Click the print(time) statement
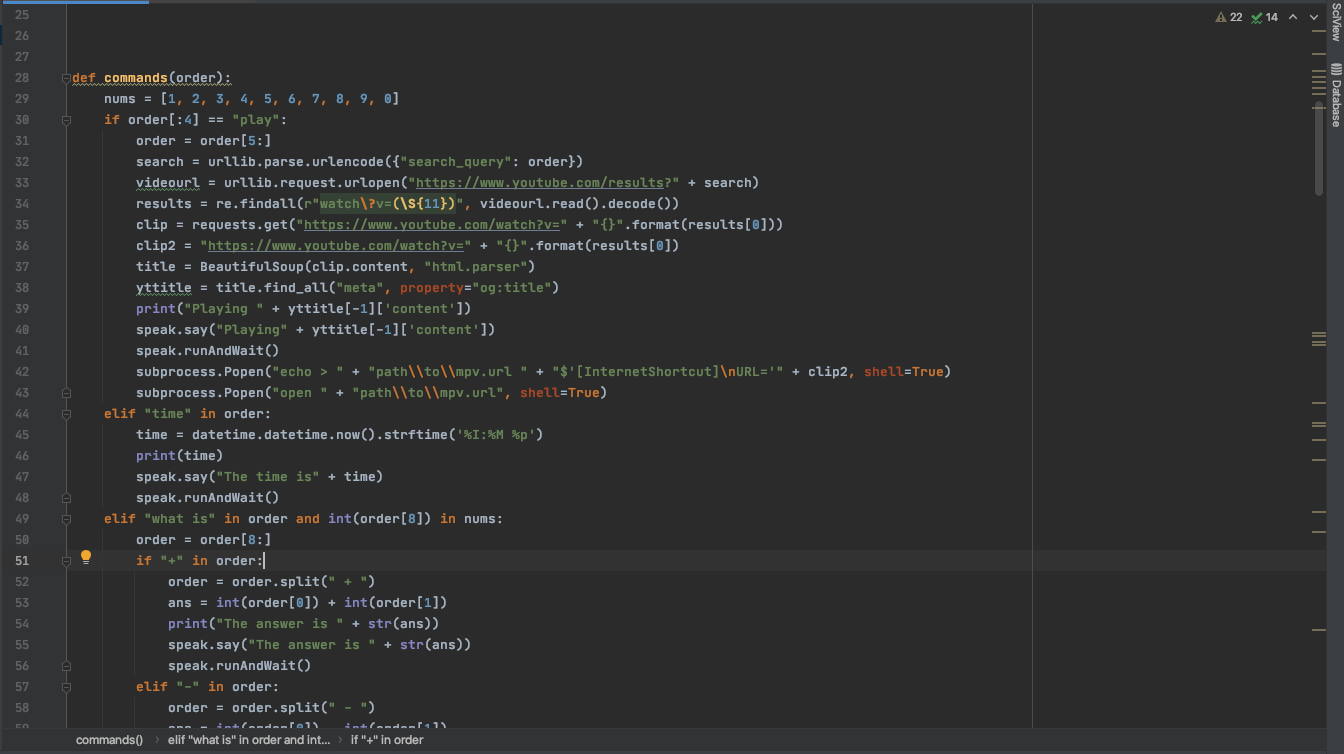Screen dimensions: 1344x754 click(180, 456)
